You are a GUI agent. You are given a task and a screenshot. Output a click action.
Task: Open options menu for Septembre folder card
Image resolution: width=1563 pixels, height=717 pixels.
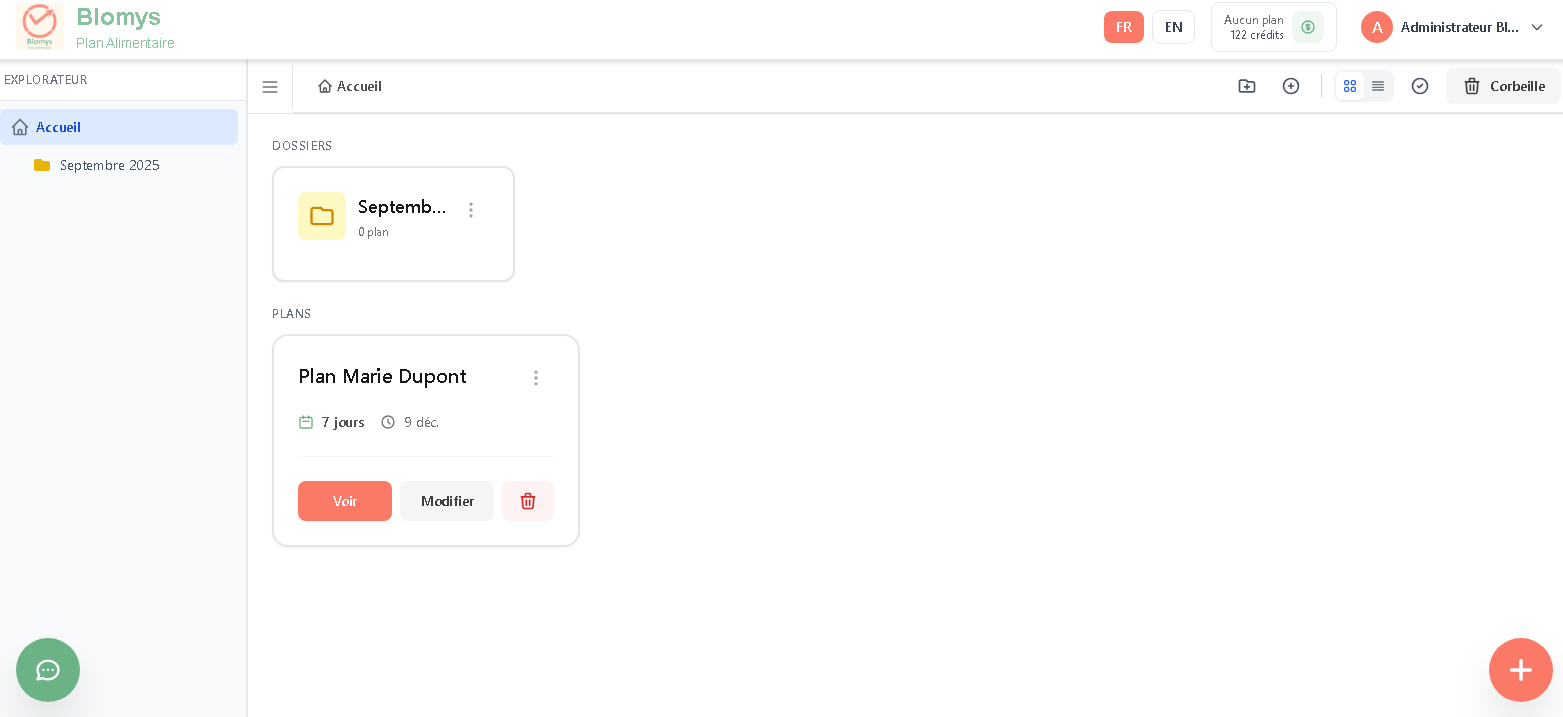471,210
